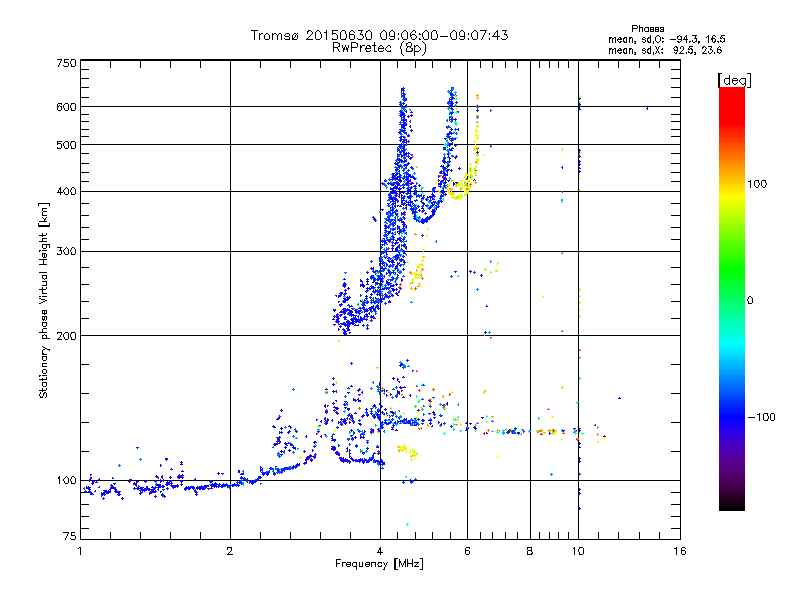Select the colorbar tick label "100" beside the yellow band

tap(757, 184)
